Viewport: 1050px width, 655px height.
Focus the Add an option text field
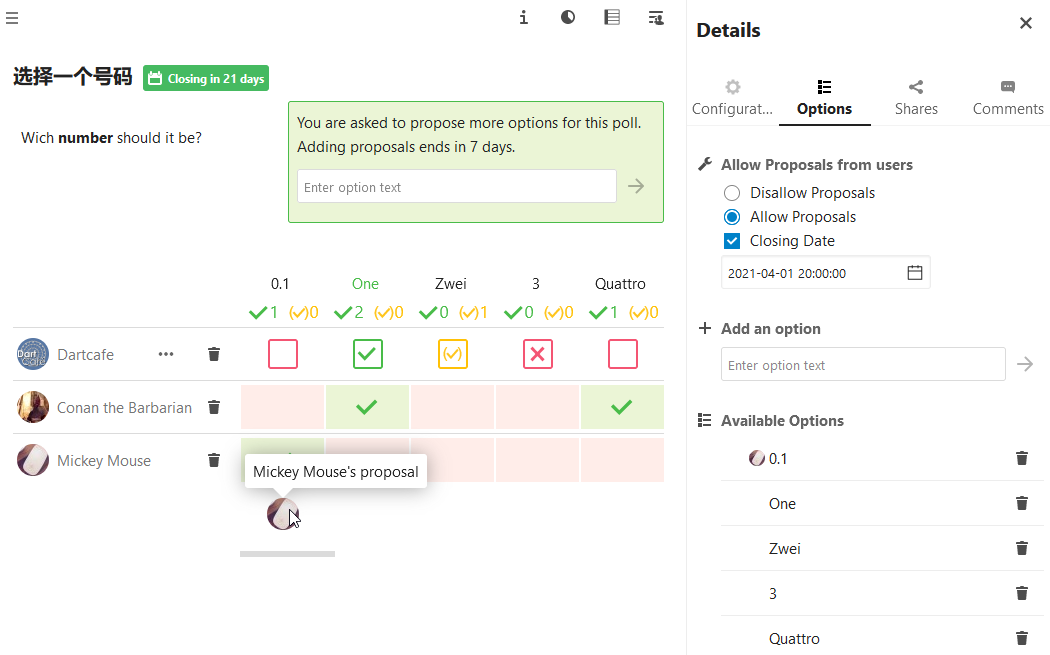(863, 364)
